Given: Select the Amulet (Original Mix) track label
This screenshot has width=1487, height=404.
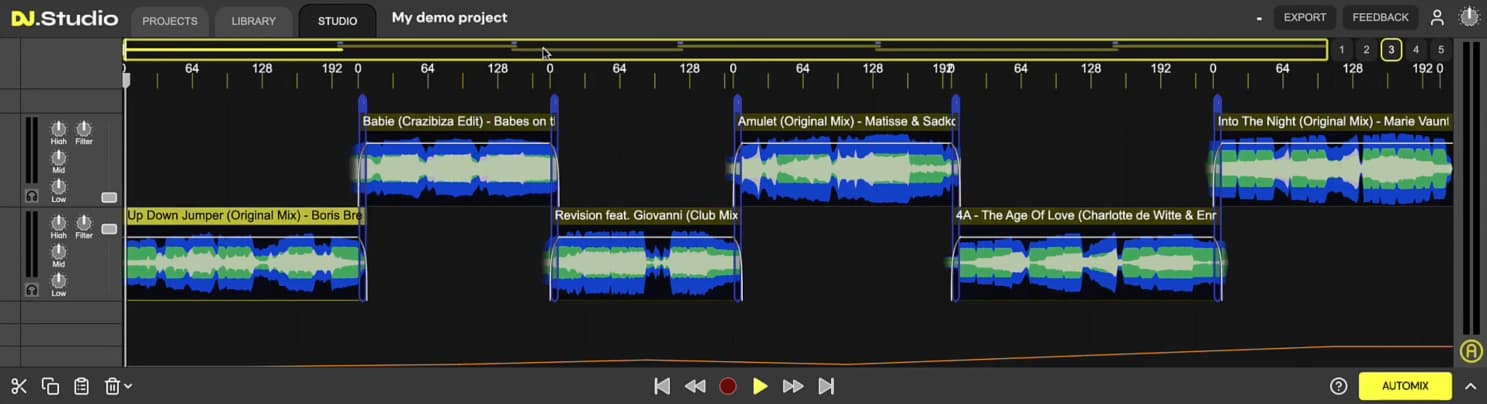Looking at the screenshot, I should [x=846, y=121].
